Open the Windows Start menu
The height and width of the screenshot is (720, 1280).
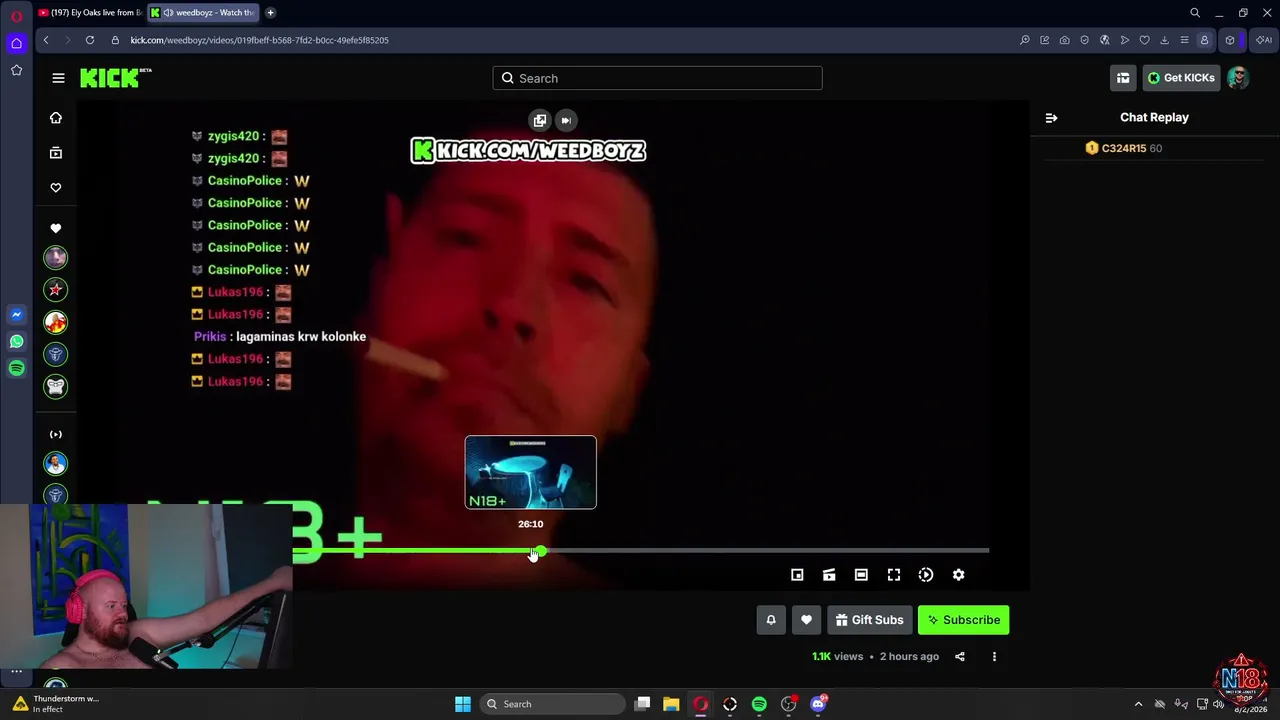coord(463,704)
